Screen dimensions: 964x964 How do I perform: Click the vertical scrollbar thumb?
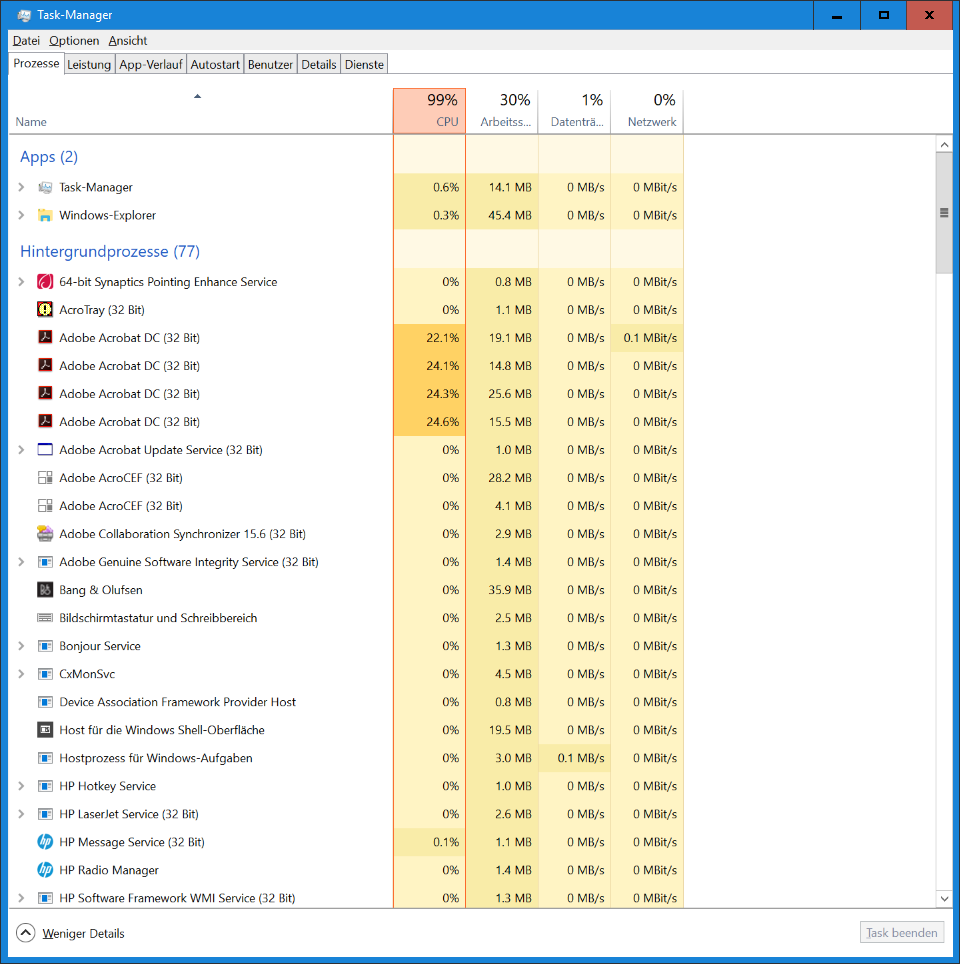pos(944,213)
